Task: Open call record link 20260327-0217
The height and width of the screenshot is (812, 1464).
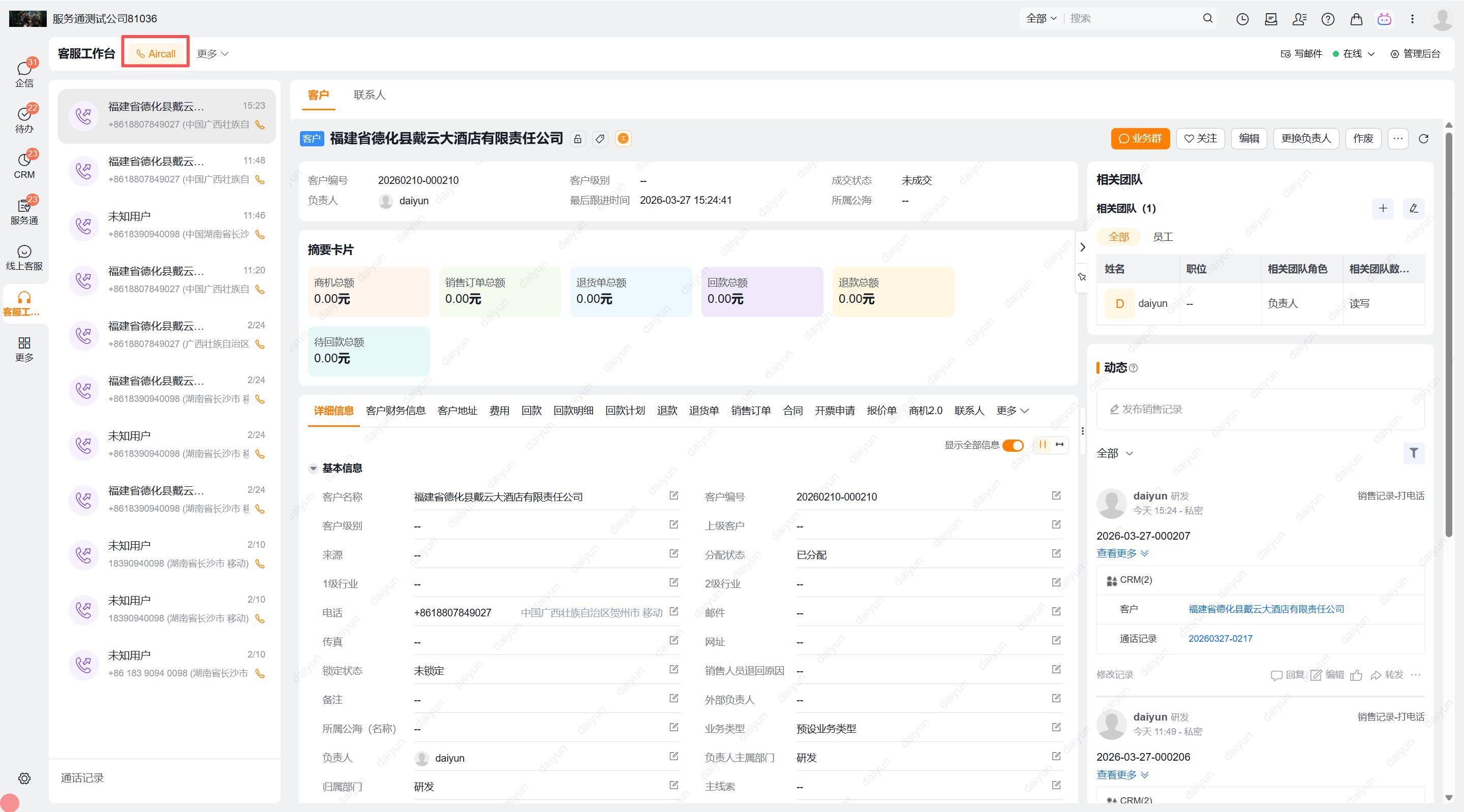Action: pos(1220,638)
